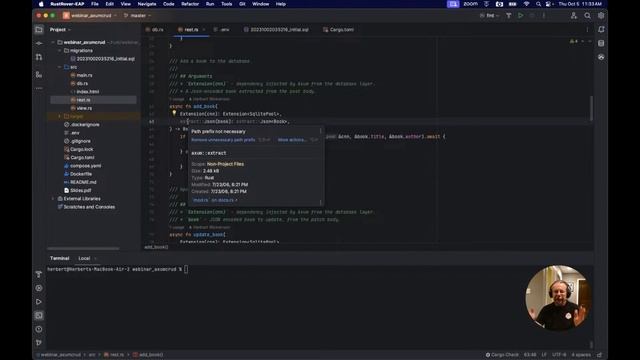Open the Pull Requests tool window icon
This screenshot has height=360, width=640.
point(39,57)
